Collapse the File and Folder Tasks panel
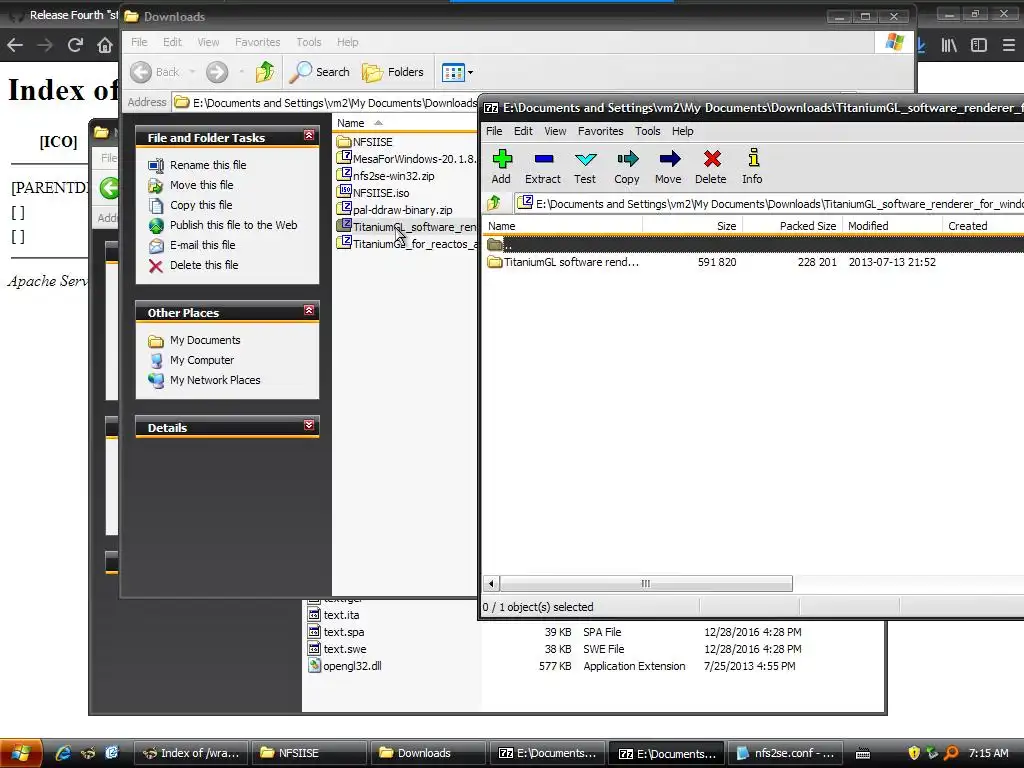The width and height of the screenshot is (1024, 768). [x=309, y=135]
